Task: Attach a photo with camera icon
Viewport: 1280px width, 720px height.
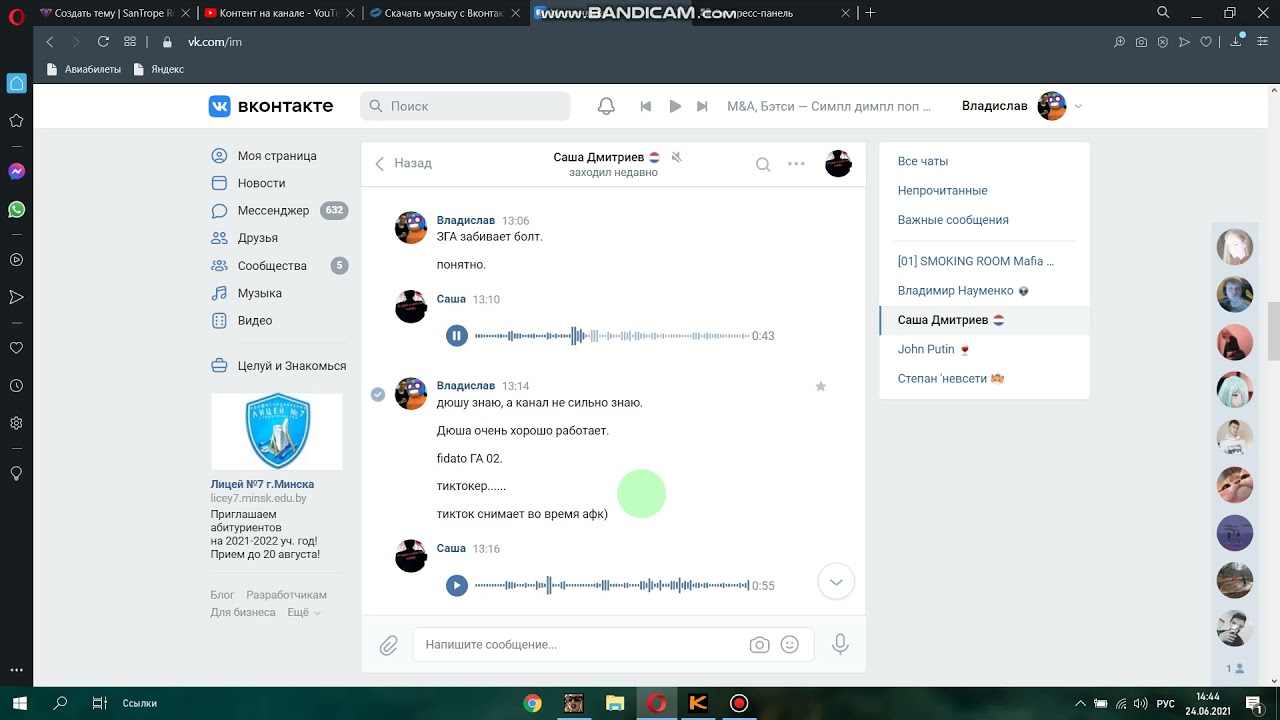Action: pos(759,645)
